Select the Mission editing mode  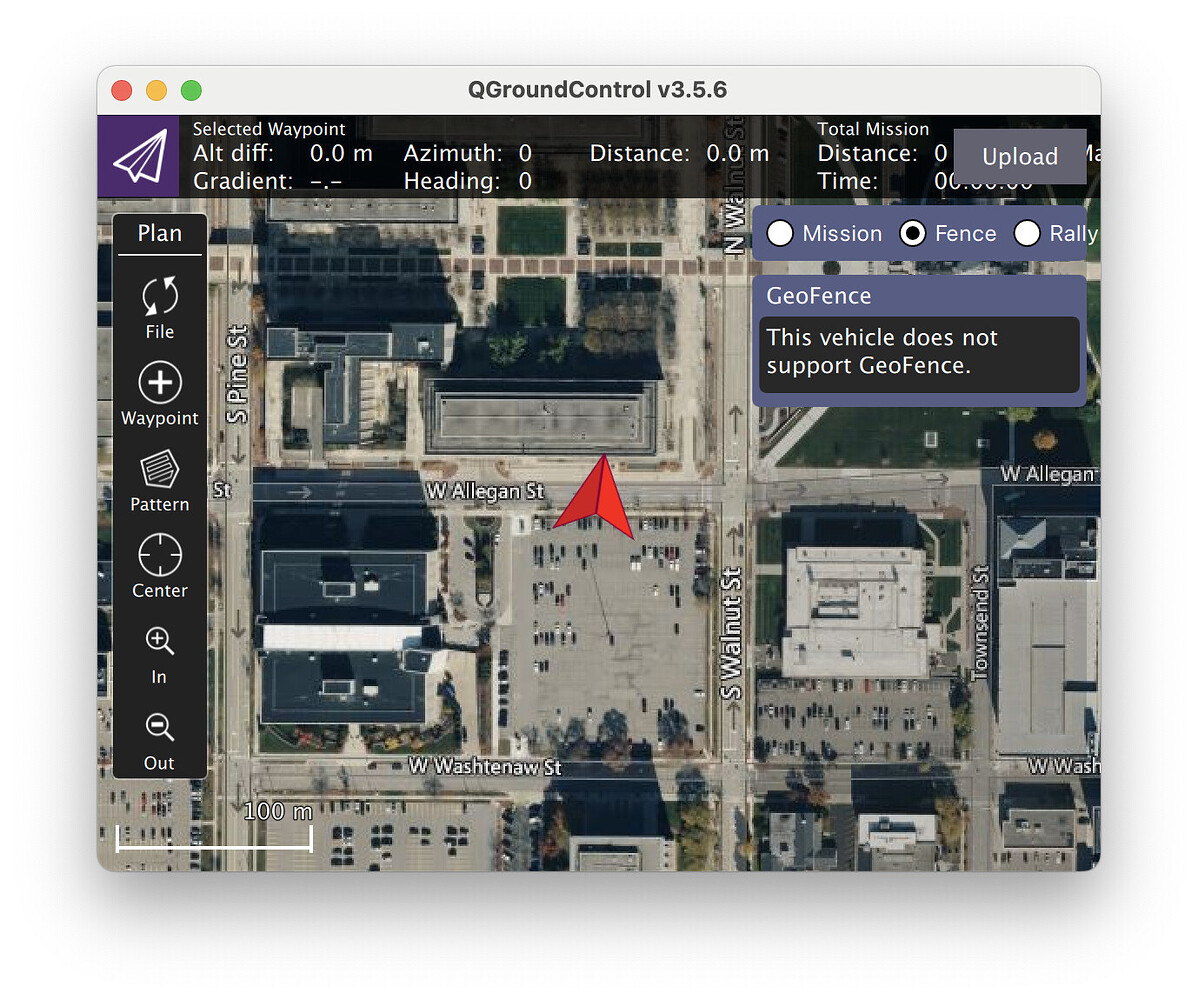(x=780, y=233)
